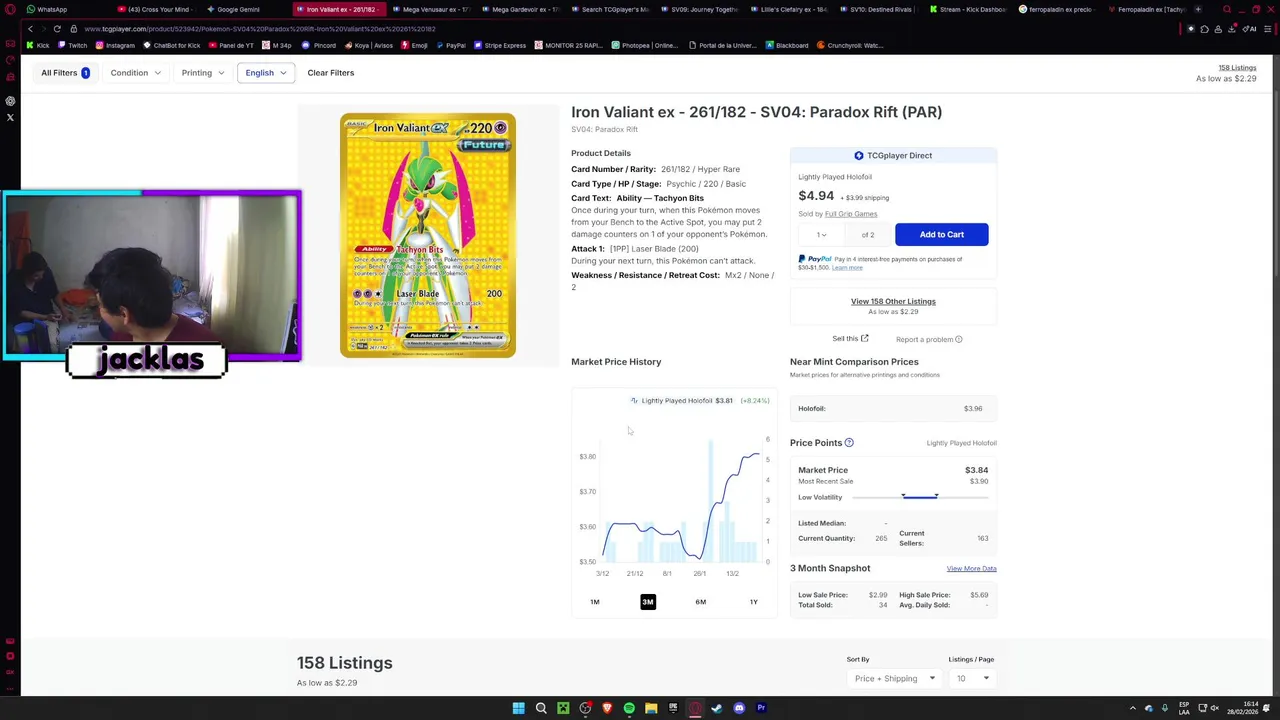
Task: Open Blackboard bookmark
Action: [x=786, y=45]
